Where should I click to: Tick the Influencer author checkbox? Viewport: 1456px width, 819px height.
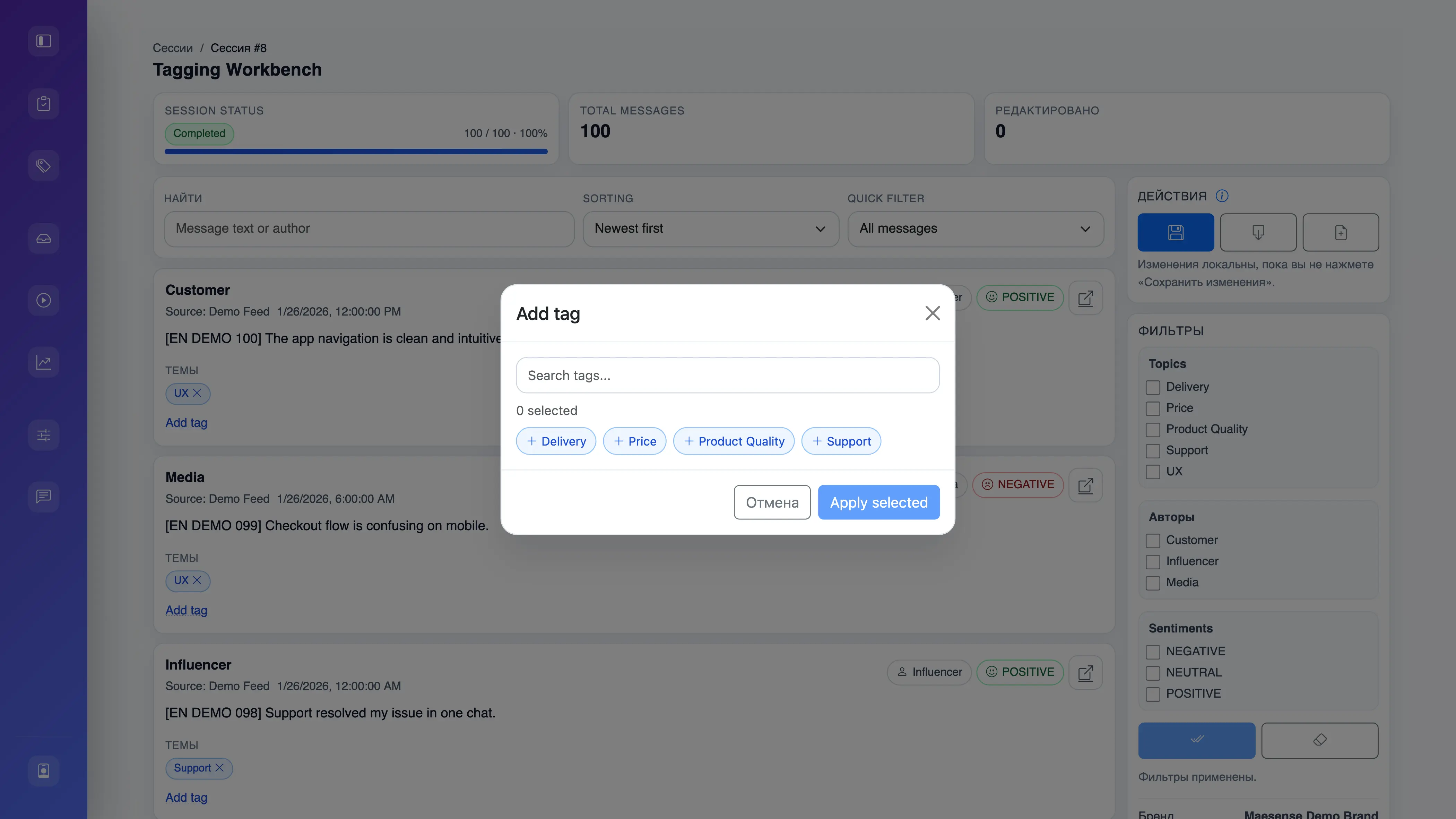pyautogui.click(x=1152, y=562)
